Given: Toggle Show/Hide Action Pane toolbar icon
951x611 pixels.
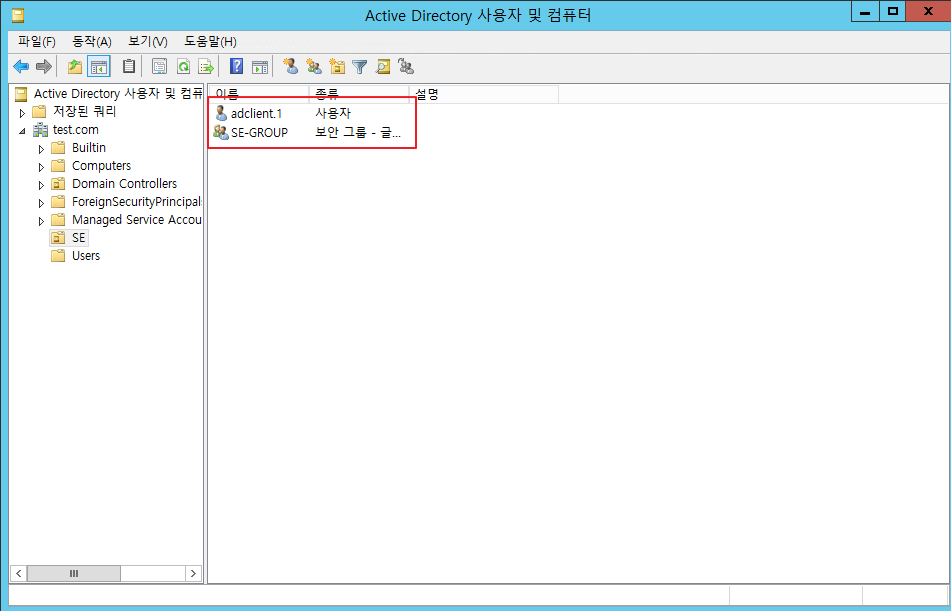Looking at the screenshot, I should point(260,67).
